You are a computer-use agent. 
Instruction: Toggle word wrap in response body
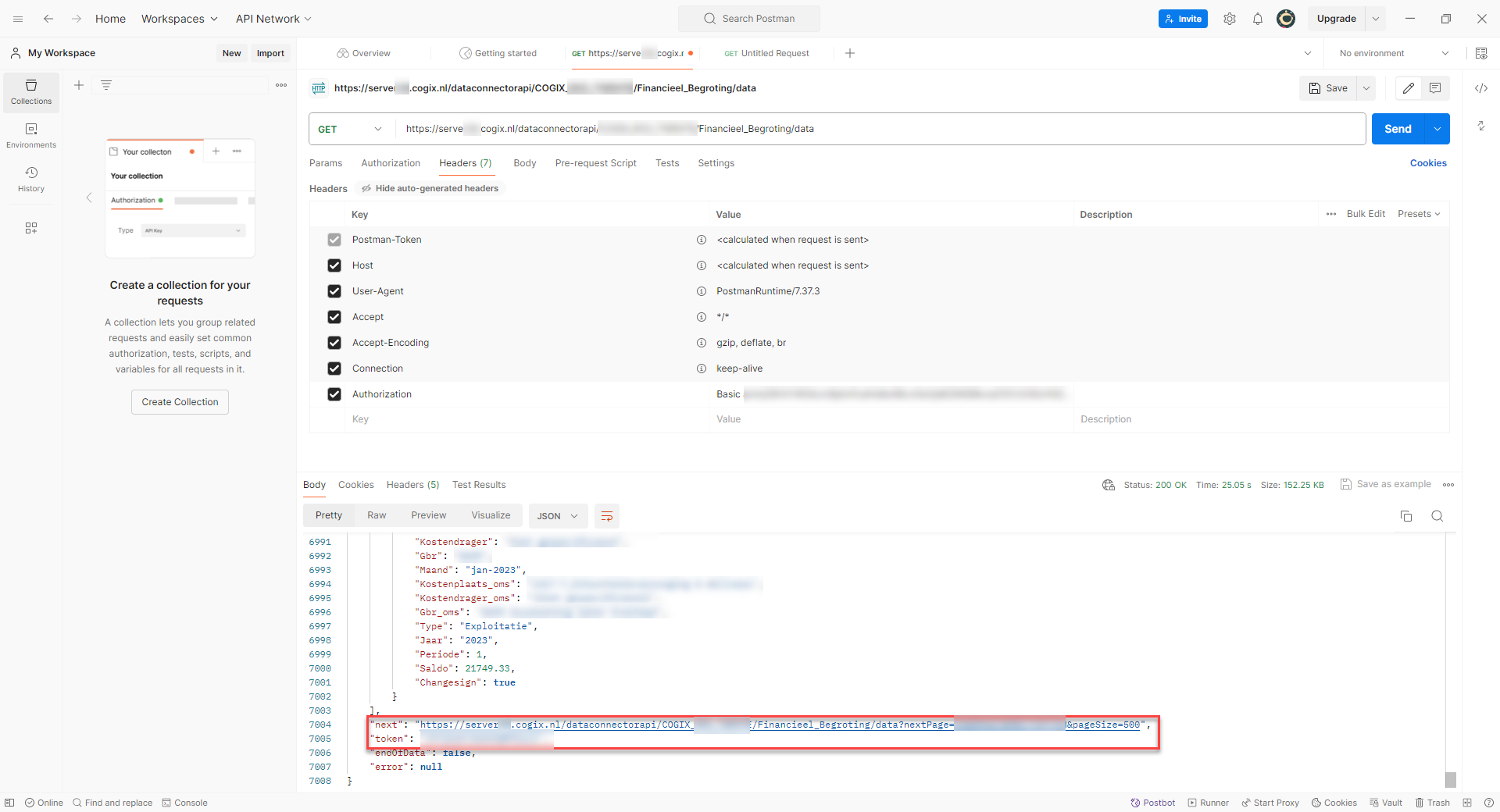tap(607, 516)
